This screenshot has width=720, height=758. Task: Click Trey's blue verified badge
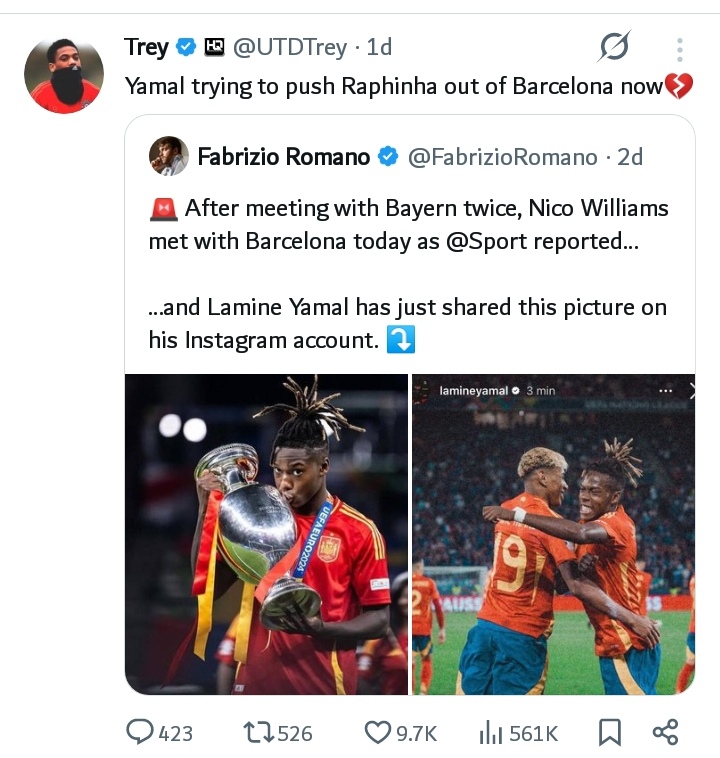(x=186, y=47)
